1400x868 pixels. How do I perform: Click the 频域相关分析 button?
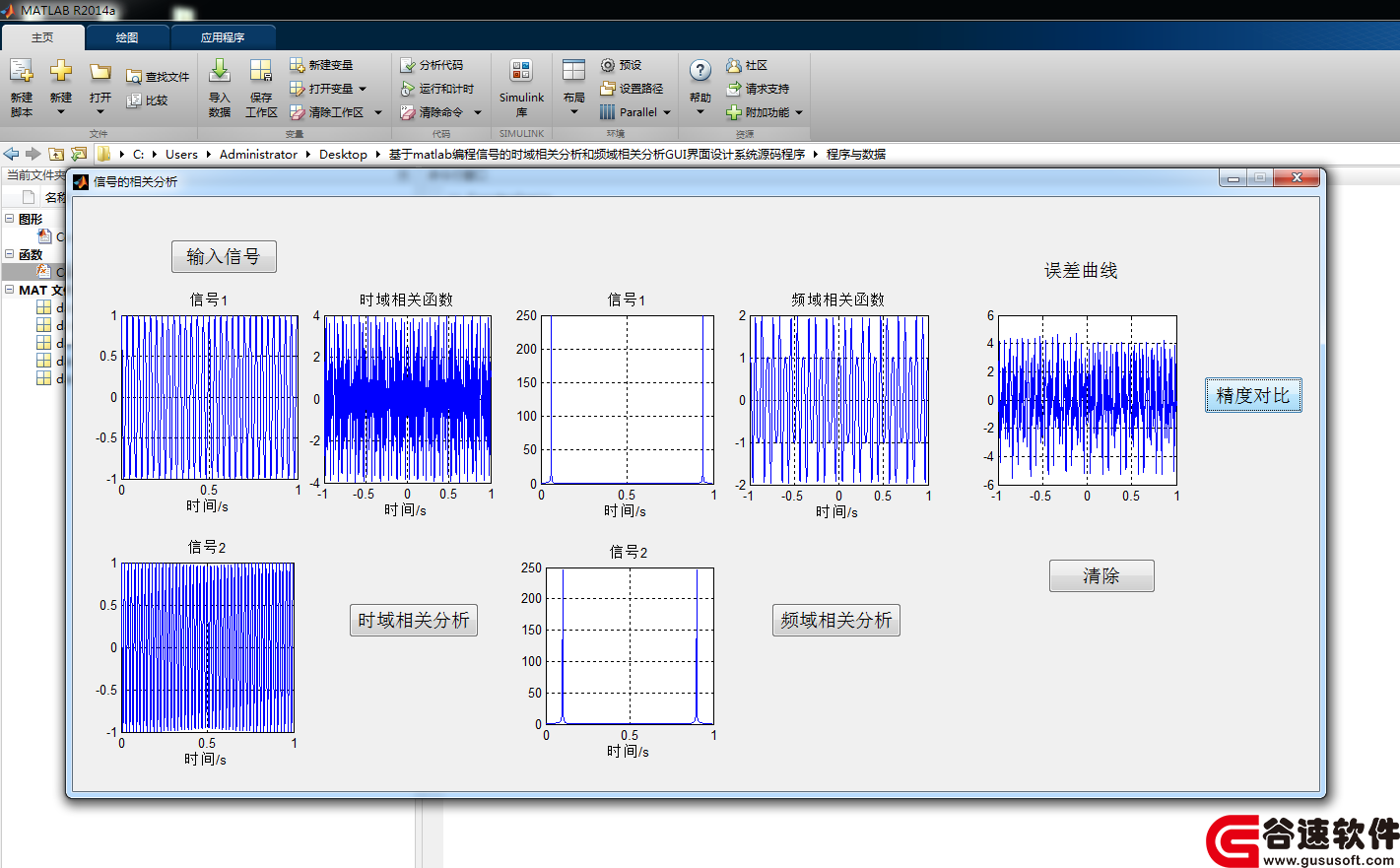pyautogui.click(x=836, y=621)
